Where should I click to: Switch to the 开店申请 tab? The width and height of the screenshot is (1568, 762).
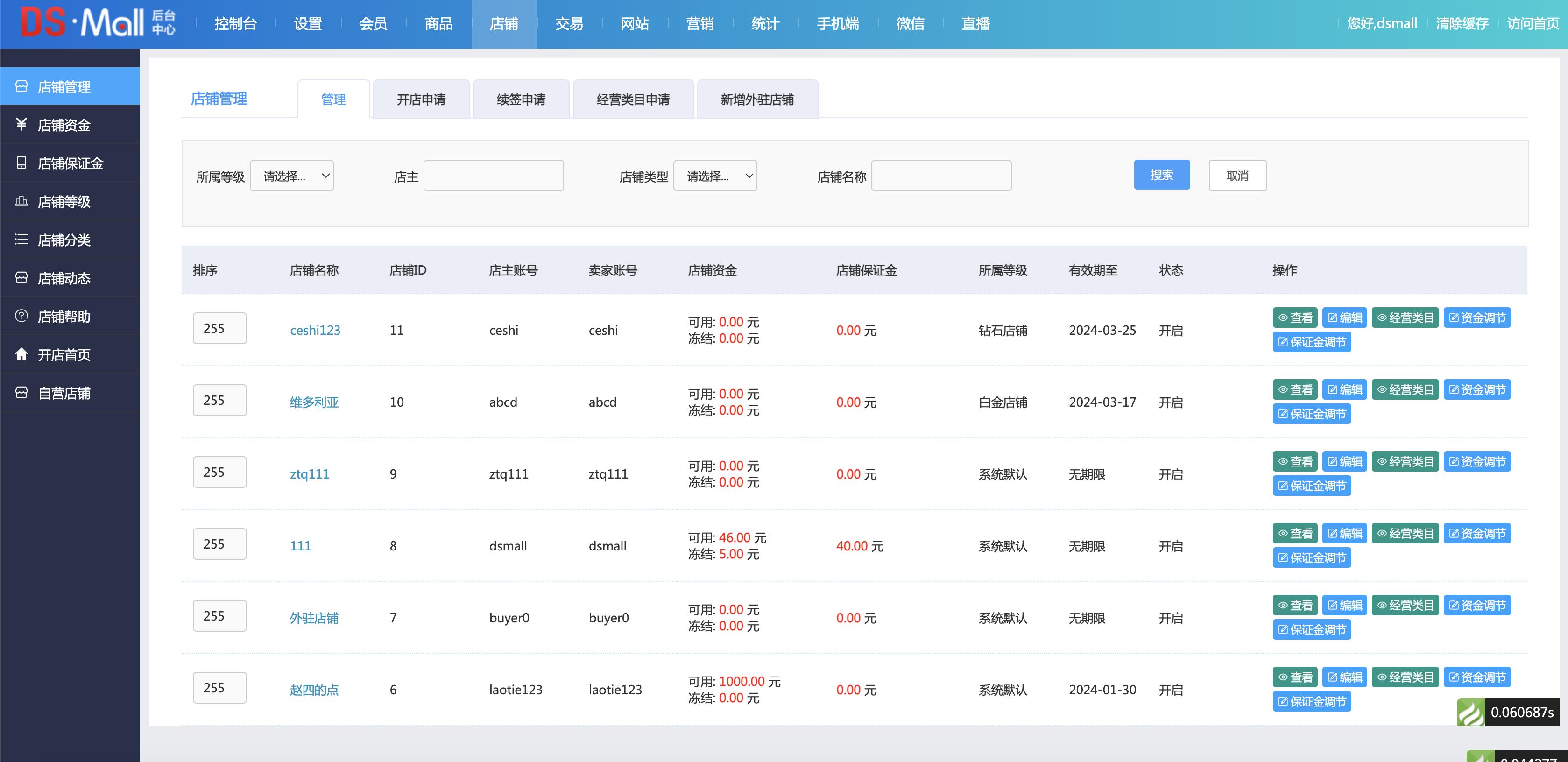click(x=421, y=99)
